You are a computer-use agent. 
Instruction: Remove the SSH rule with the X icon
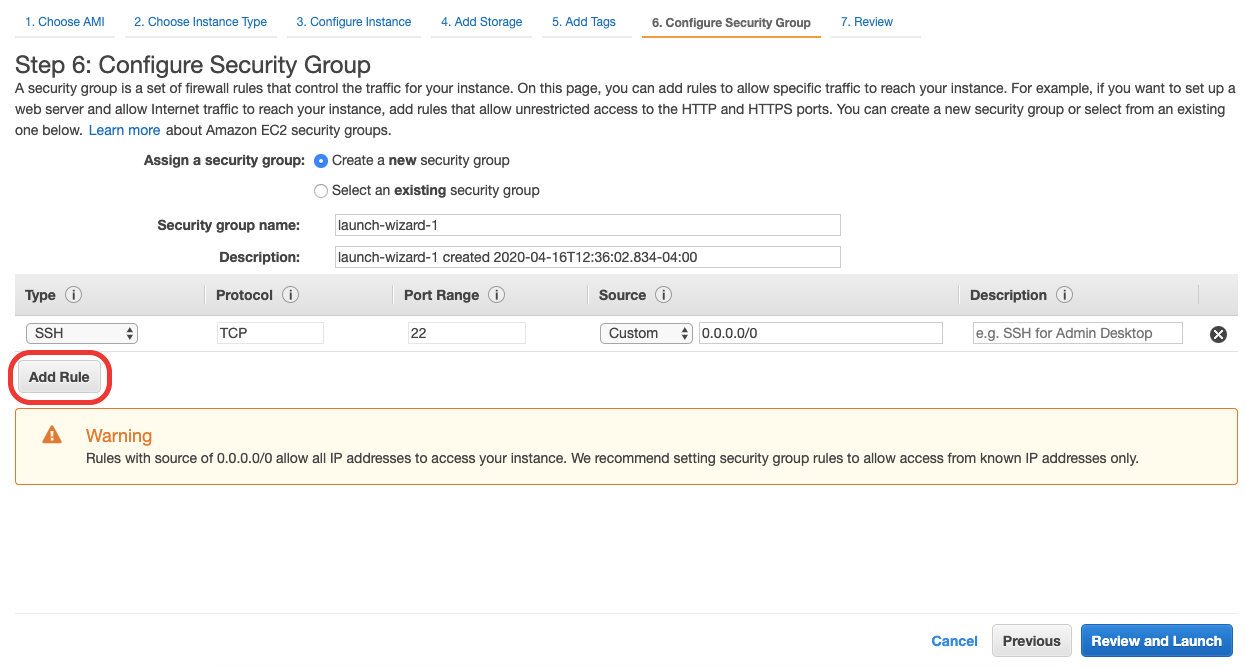(x=1218, y=335)
